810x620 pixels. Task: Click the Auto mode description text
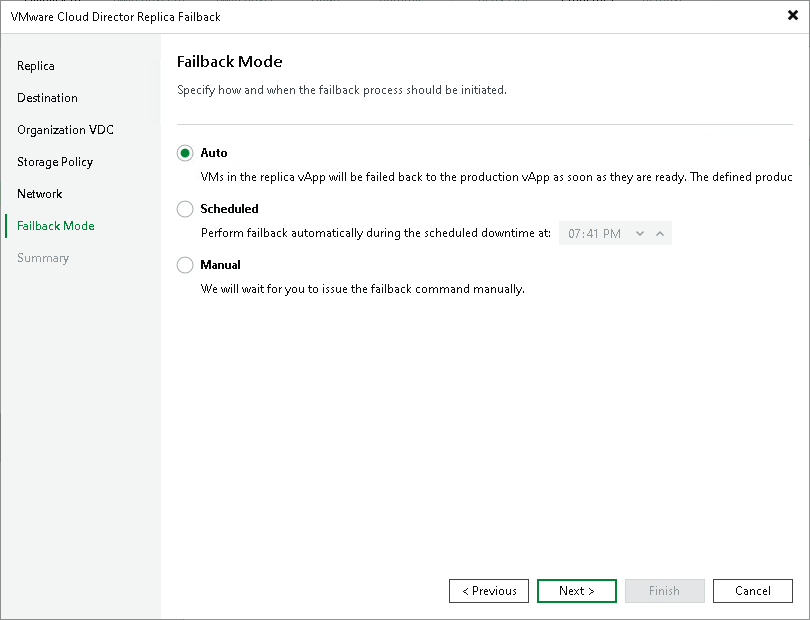coord(496,177)
